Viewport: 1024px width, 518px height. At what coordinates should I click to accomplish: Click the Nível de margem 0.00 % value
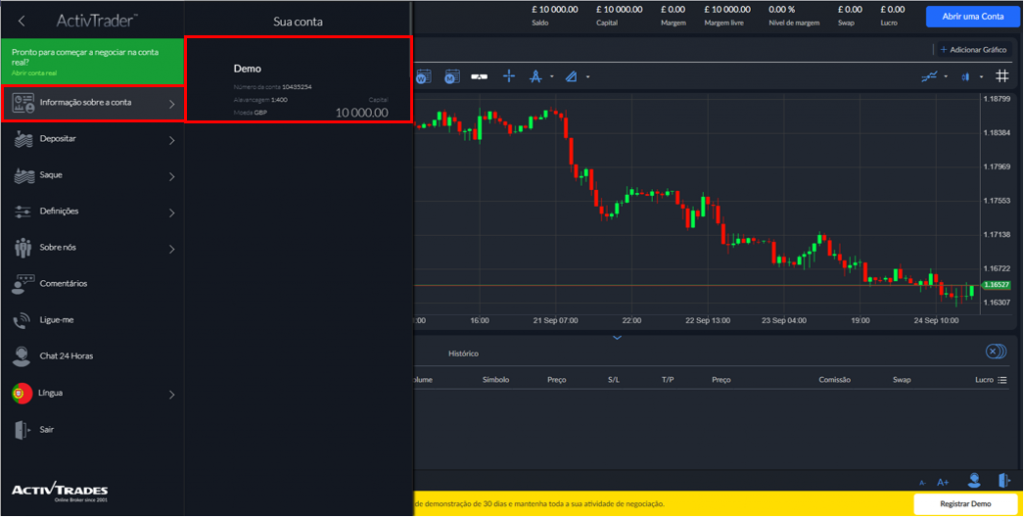(782, 10)
